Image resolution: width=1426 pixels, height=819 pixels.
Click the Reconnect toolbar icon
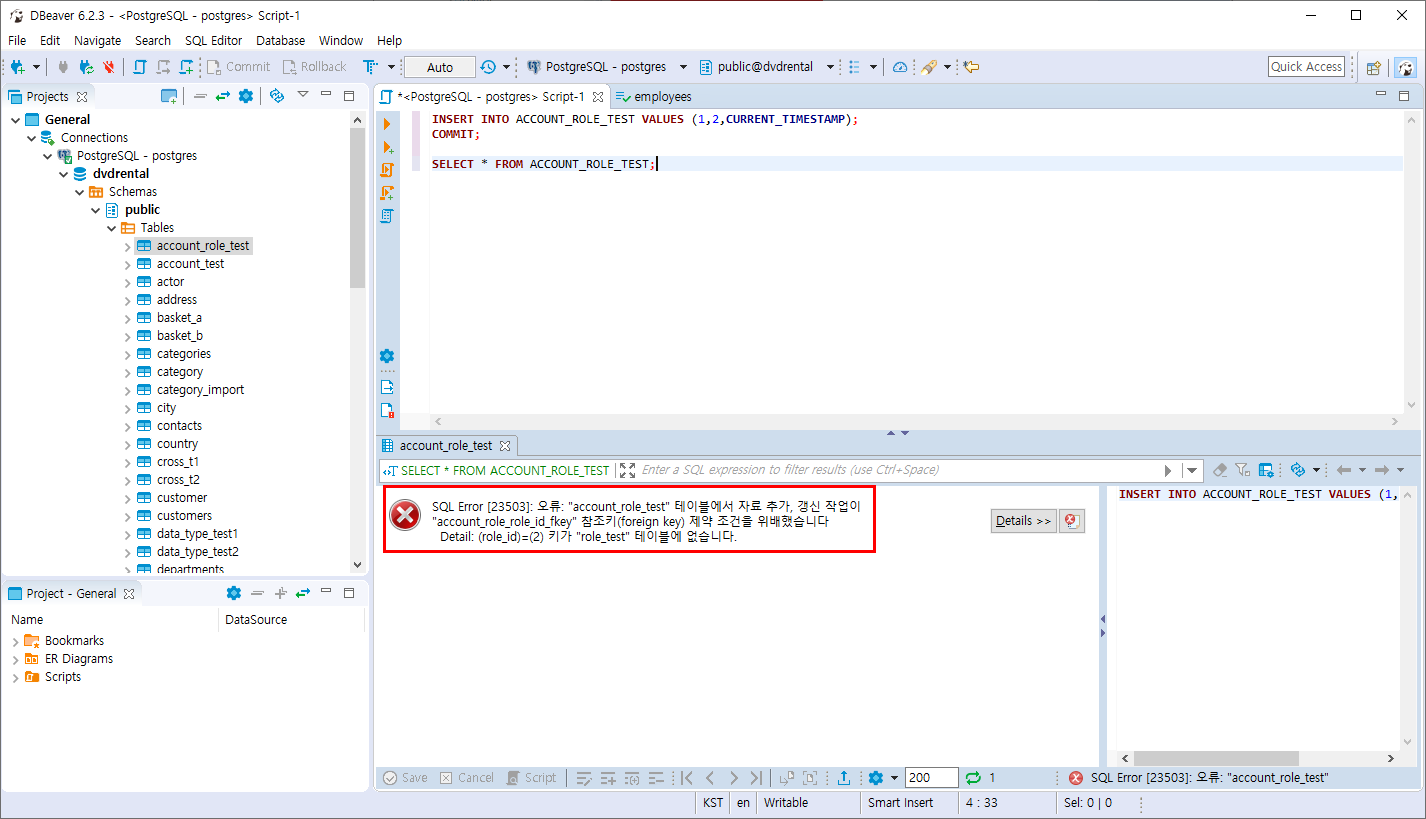(x=86, y=67)
